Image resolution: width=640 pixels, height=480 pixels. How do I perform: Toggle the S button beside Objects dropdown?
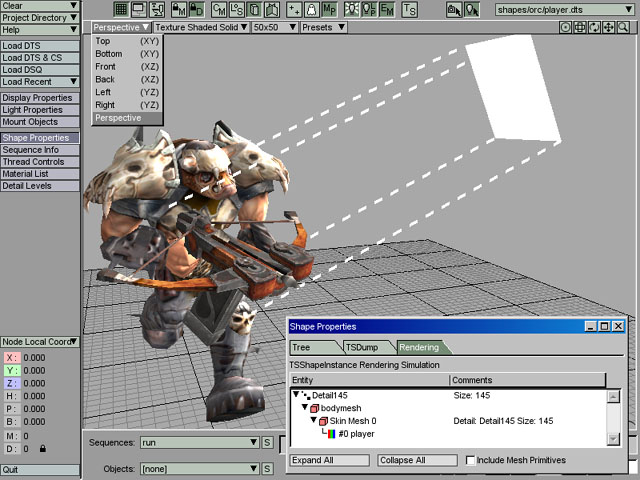(x=267, y=468)
